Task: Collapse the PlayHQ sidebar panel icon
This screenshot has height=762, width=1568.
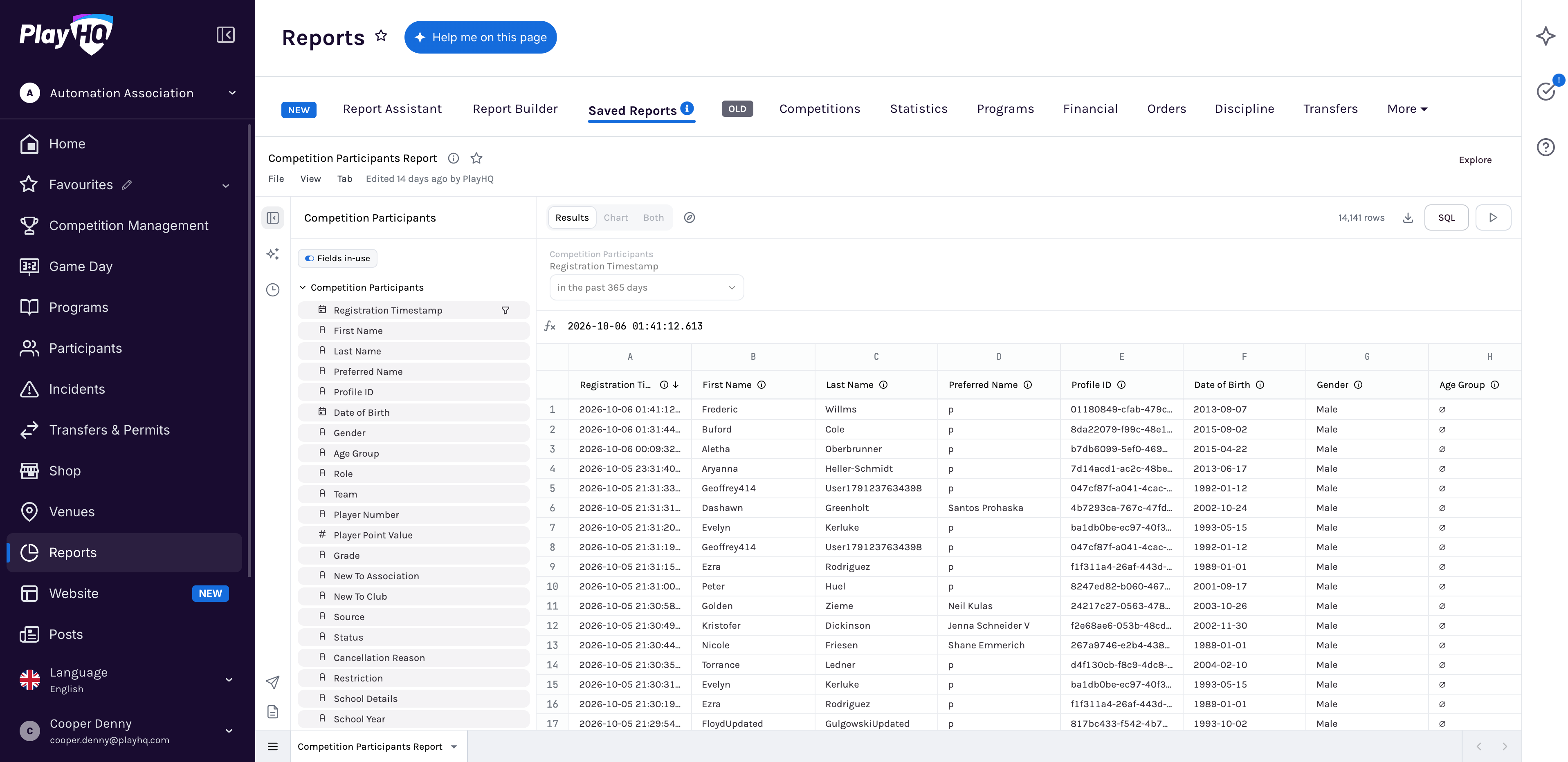Action: click(225, 35)
